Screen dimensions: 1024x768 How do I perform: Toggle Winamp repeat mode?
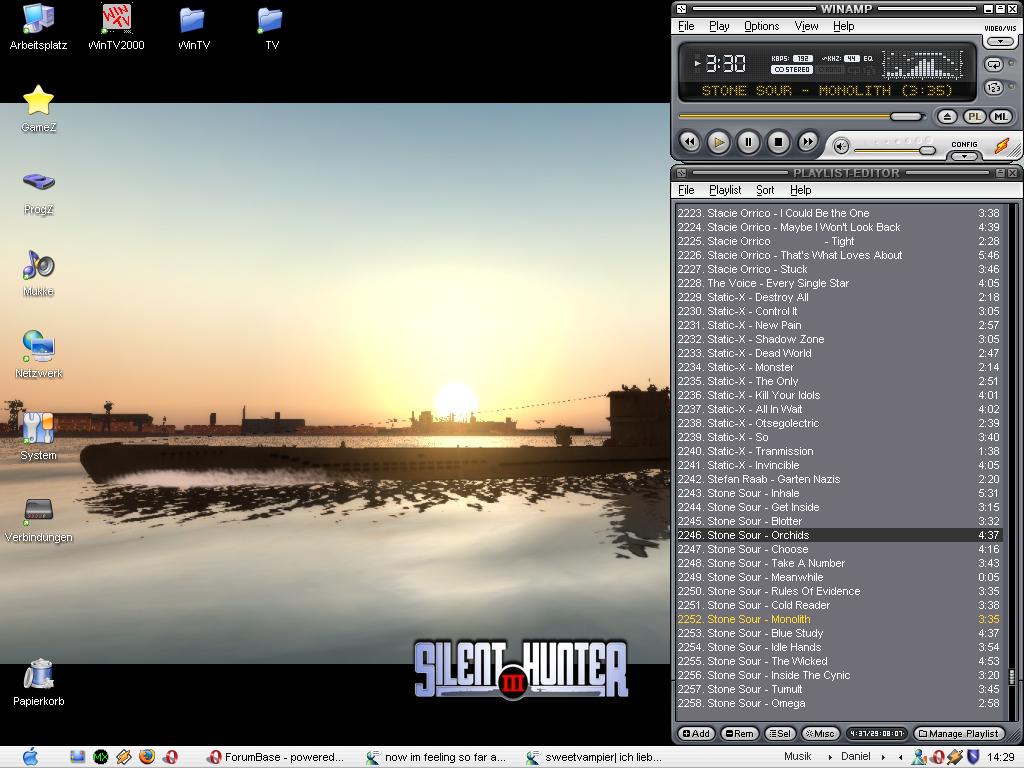point(994,65)
